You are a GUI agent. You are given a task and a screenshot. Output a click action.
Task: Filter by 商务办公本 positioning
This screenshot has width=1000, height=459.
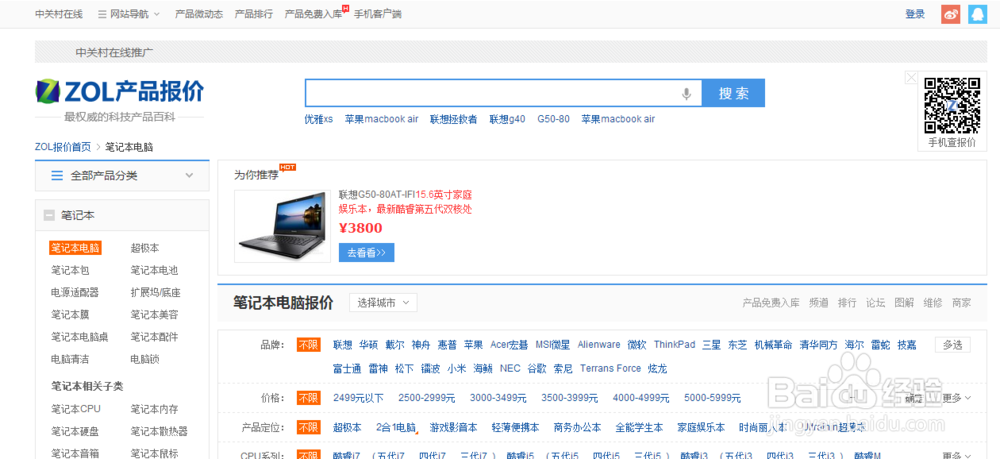click(x=577, y=427)
